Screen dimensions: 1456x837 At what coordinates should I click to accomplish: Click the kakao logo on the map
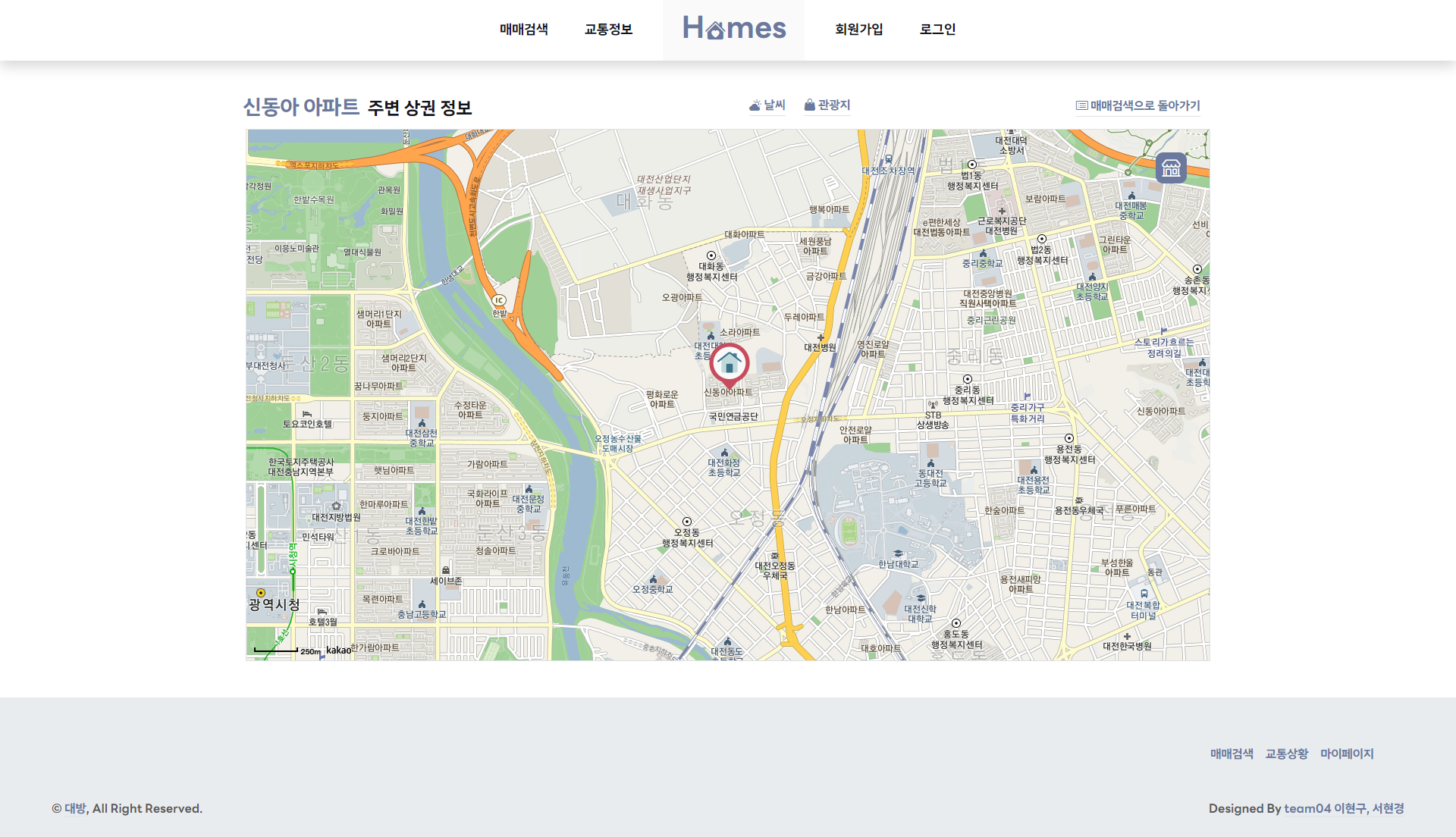click(x=338, y=650)
